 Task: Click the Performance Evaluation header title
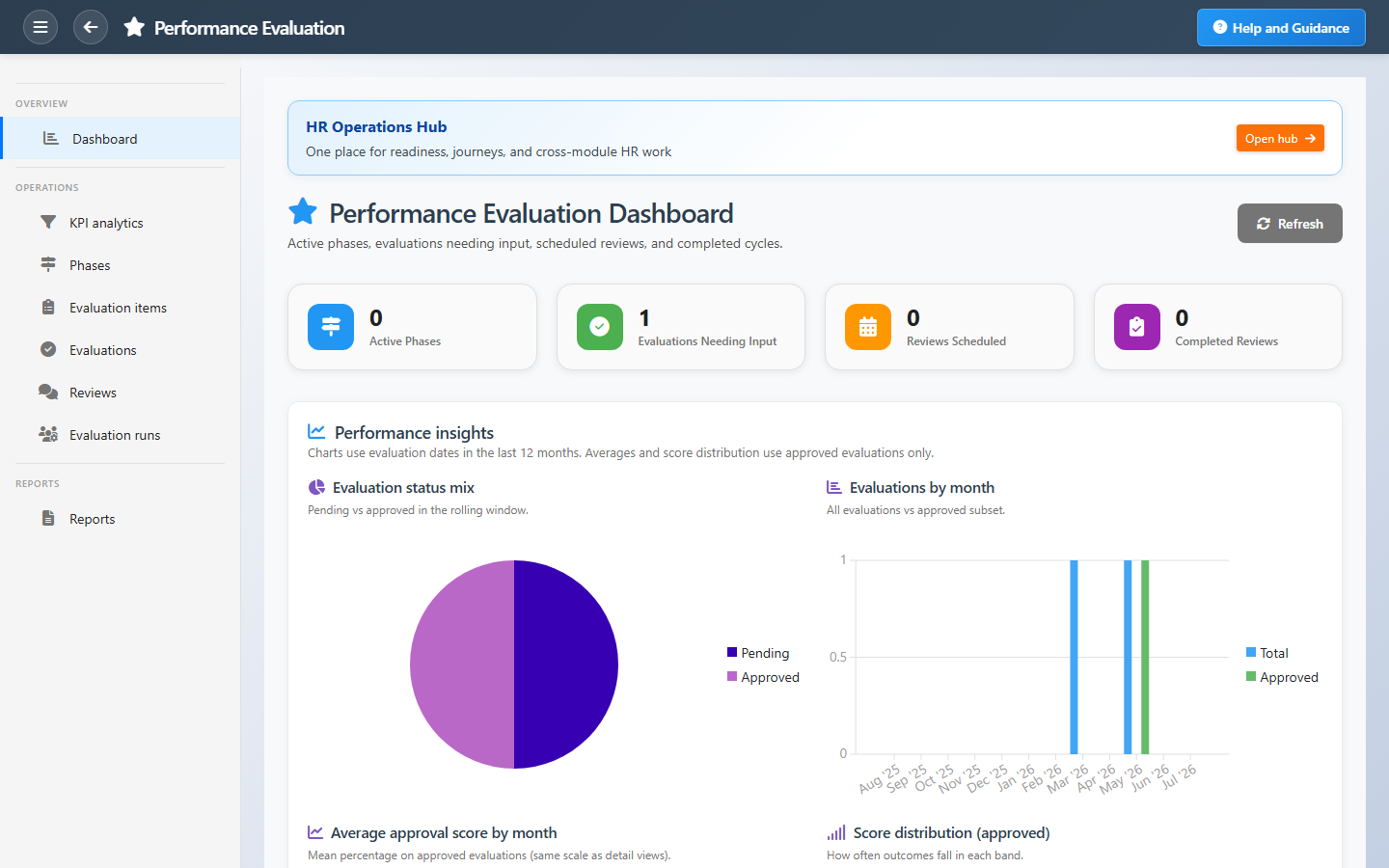249,28
